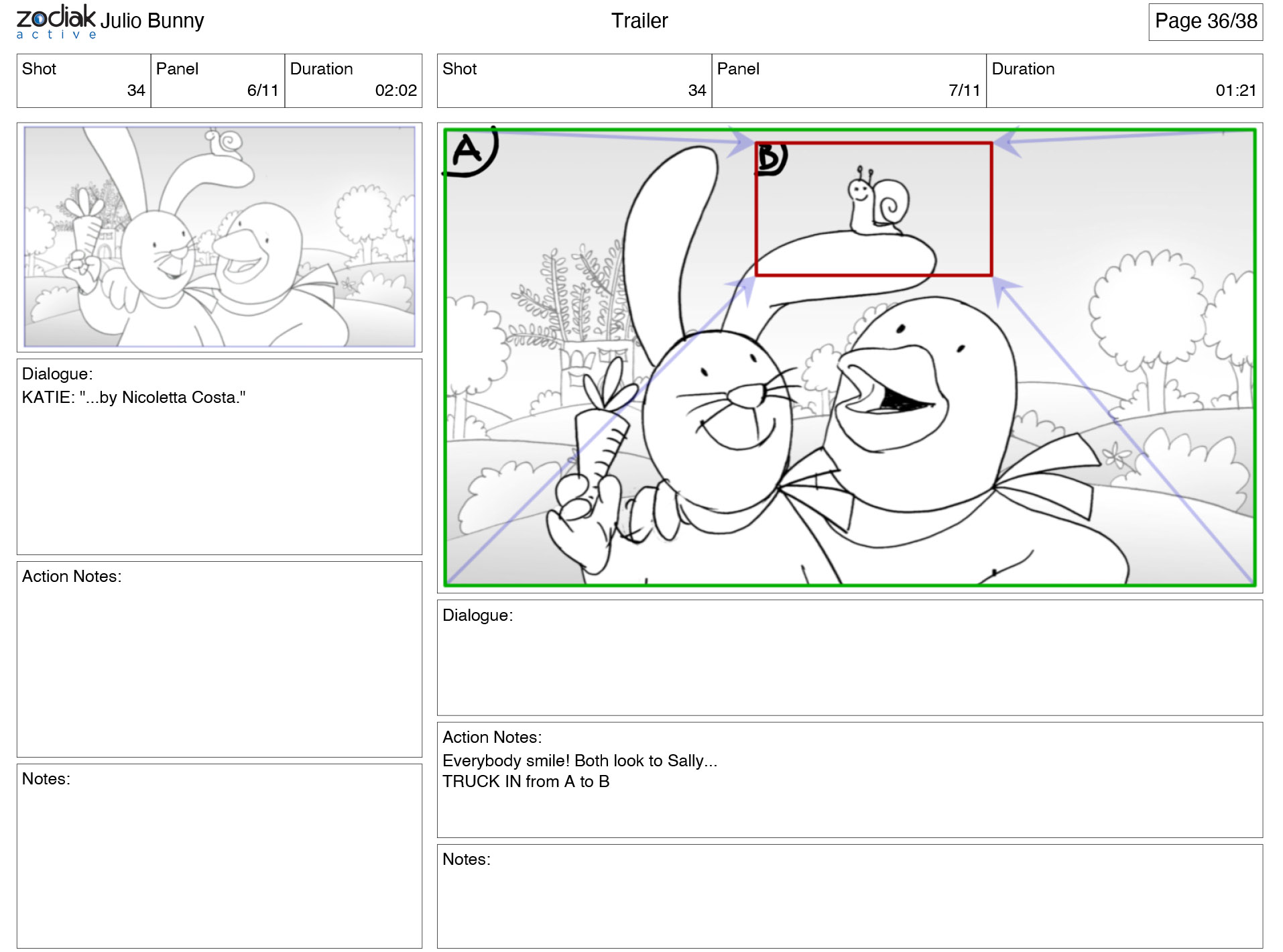Select panel number 7/11
This screenshot has width=1283, height=952.
click(x=964, y=91)
